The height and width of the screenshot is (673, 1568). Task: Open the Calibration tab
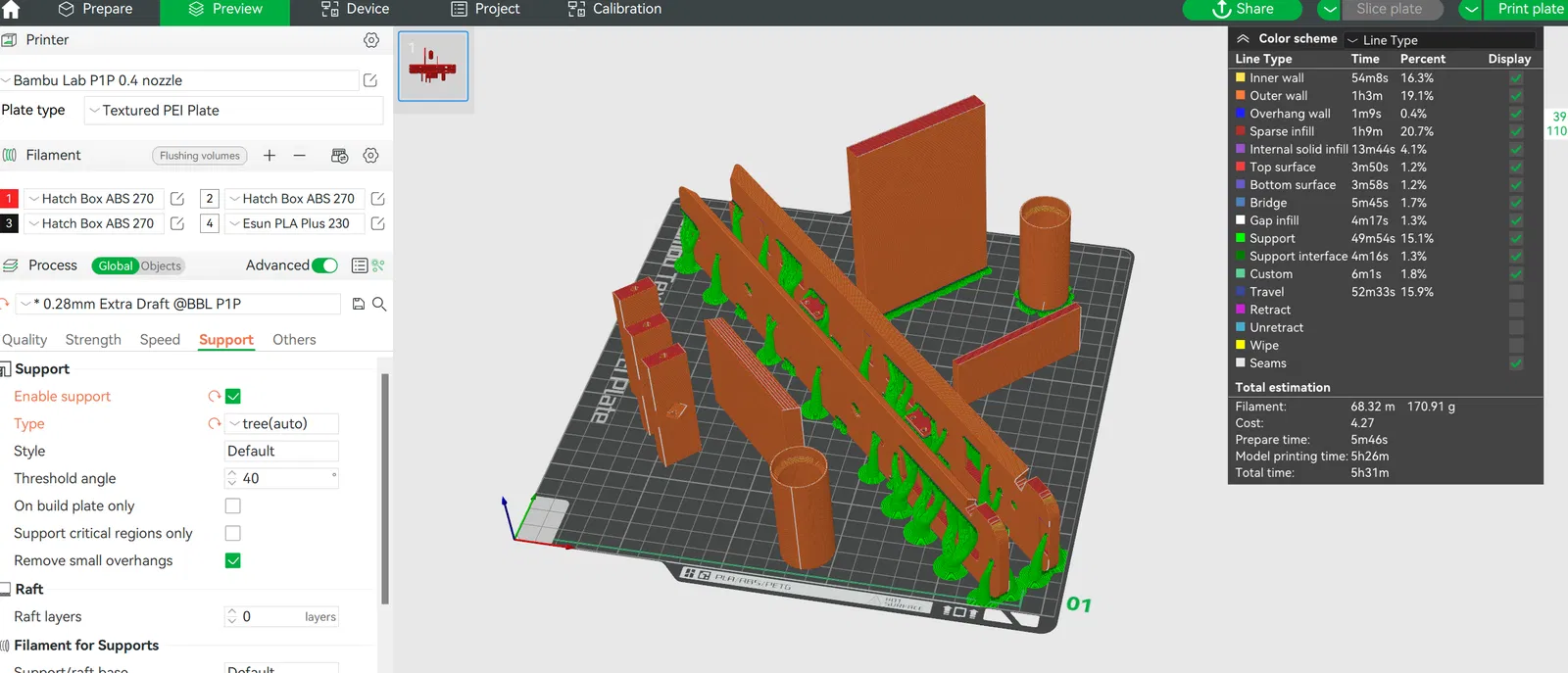pos(614,10)
